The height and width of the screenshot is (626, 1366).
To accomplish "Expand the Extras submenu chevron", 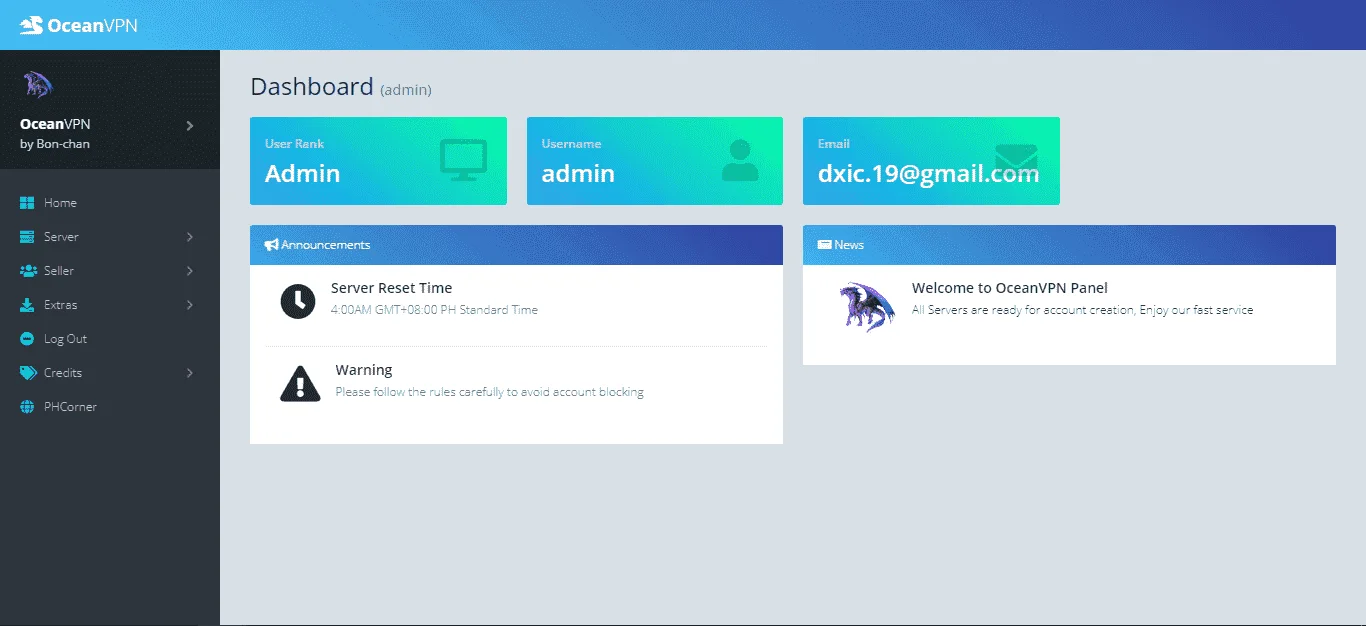I will [x=190, y=305].
